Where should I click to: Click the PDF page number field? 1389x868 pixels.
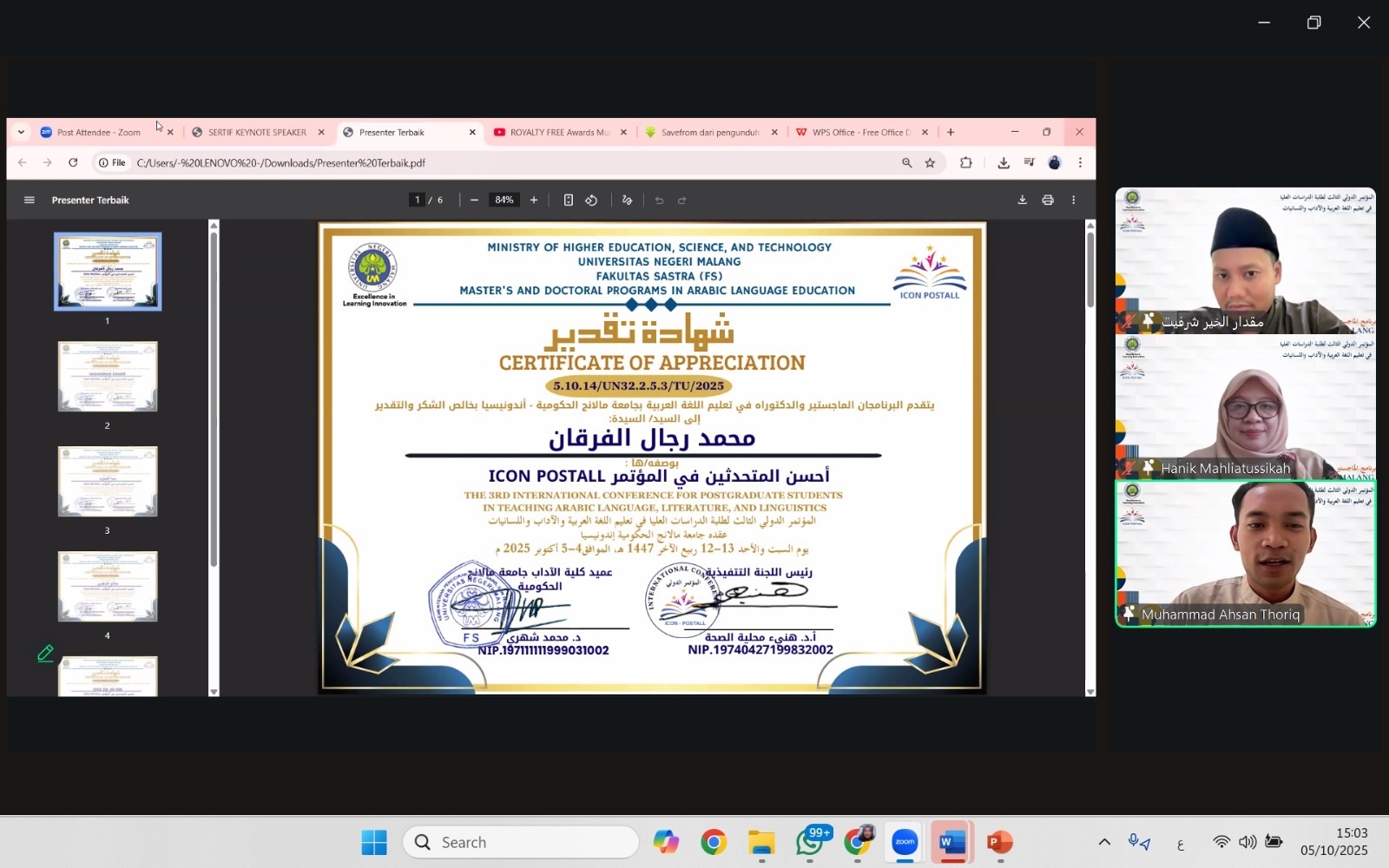(x=418, y=201)
